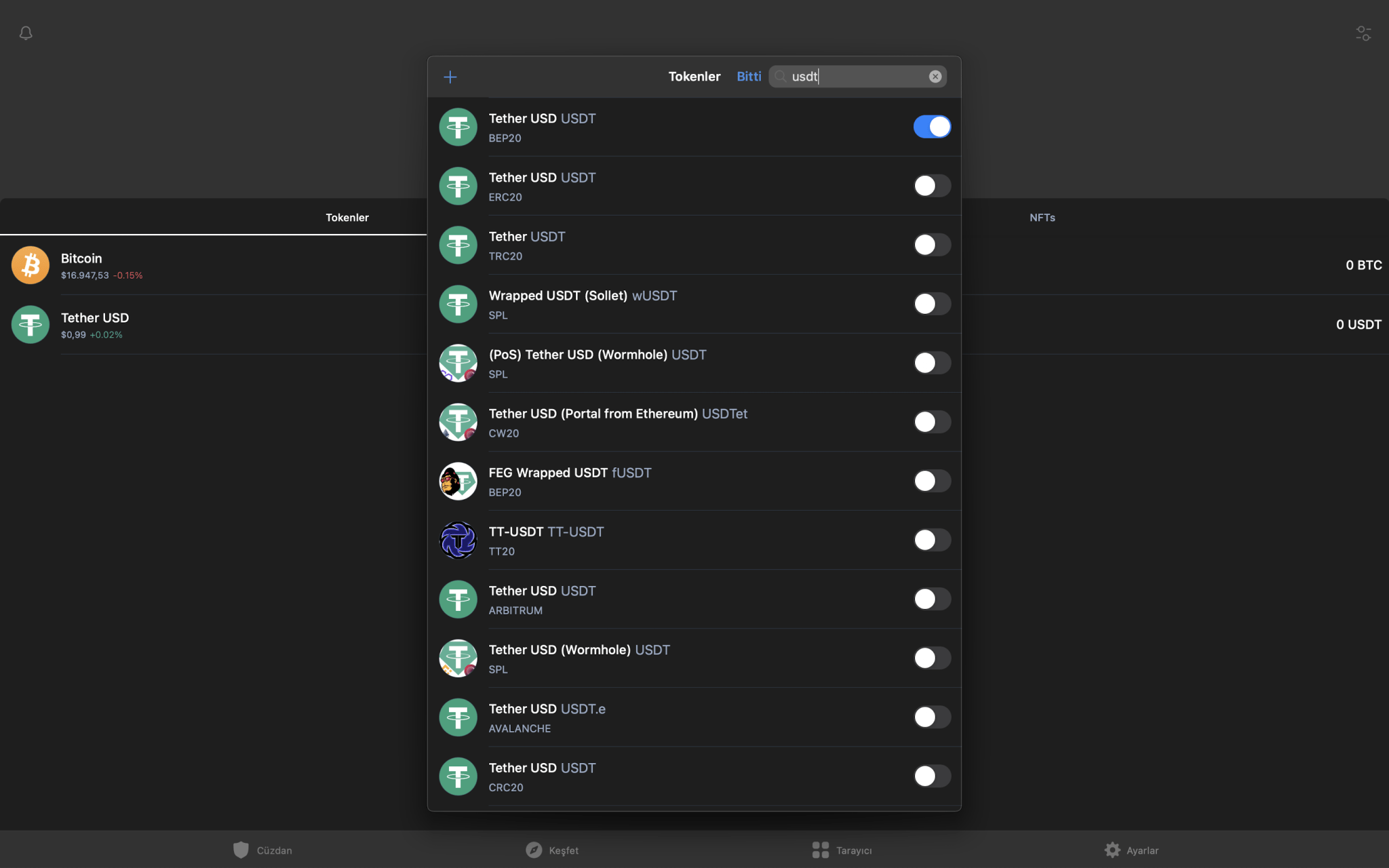Click the Keşfet compass icon
Viewport: 1389px width, 868px height.
pyautogui.click(x=534, y=850)
